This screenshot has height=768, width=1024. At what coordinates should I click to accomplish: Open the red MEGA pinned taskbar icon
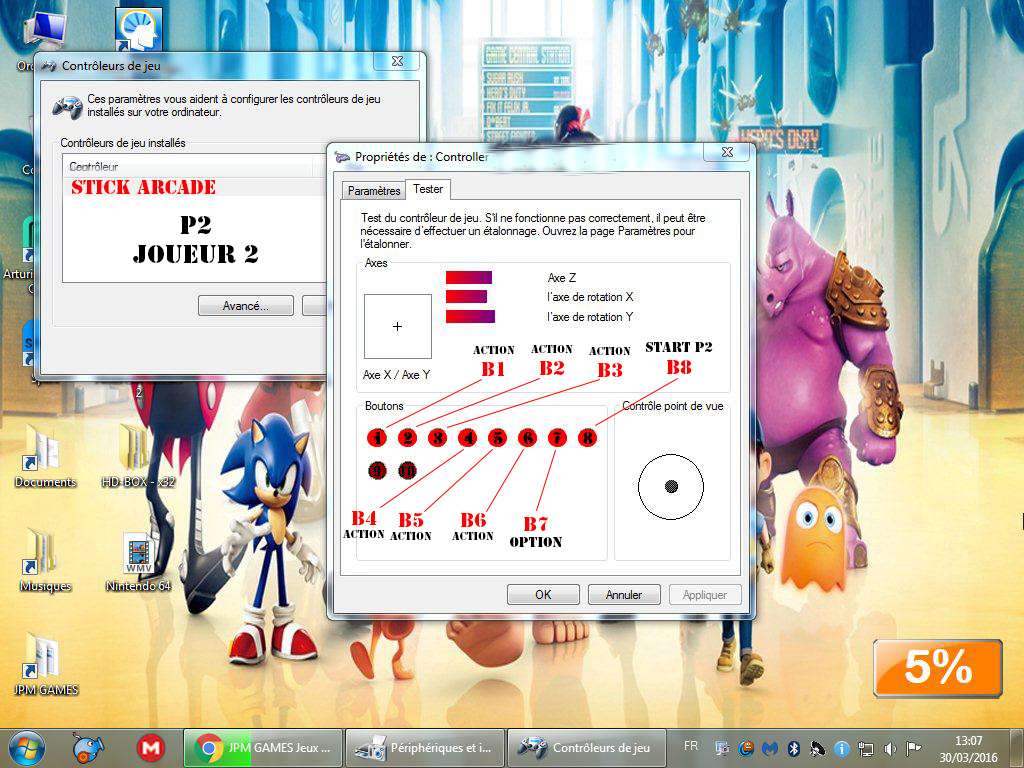click(151, 748)
